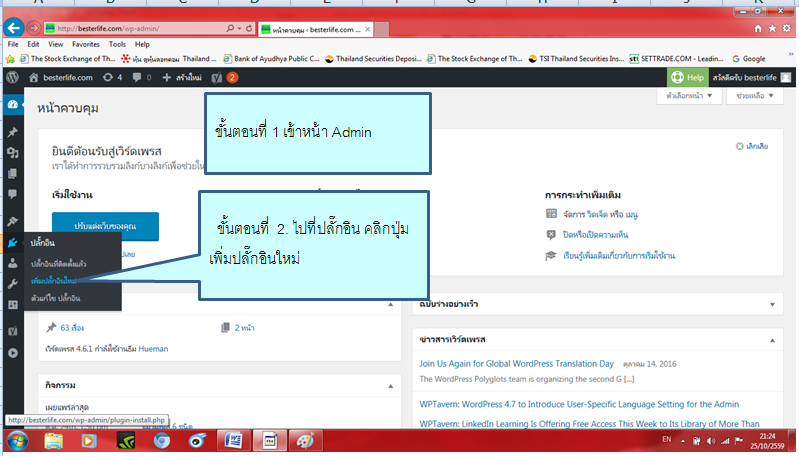Select เพิ่มปลั๊กอินใหม่ in plugin submenu
799x456 pixels.
click(54, 281)
